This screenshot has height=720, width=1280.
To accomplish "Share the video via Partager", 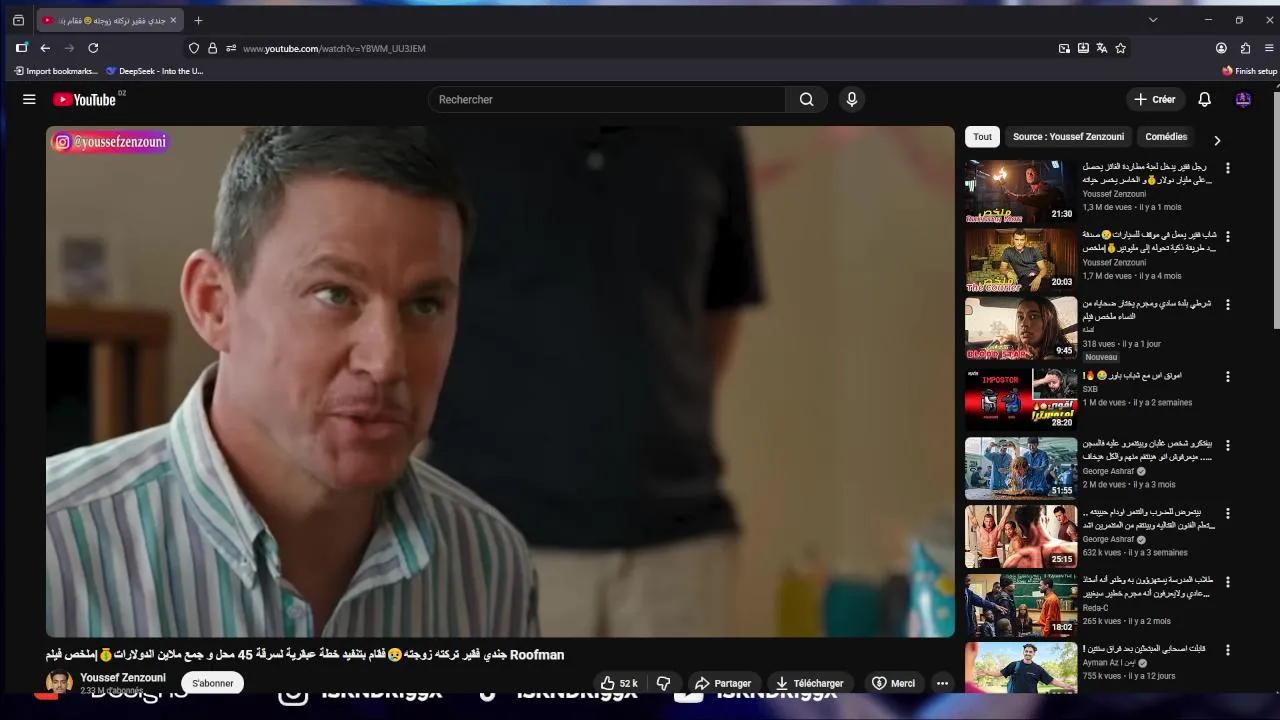I will click(723, 683).
